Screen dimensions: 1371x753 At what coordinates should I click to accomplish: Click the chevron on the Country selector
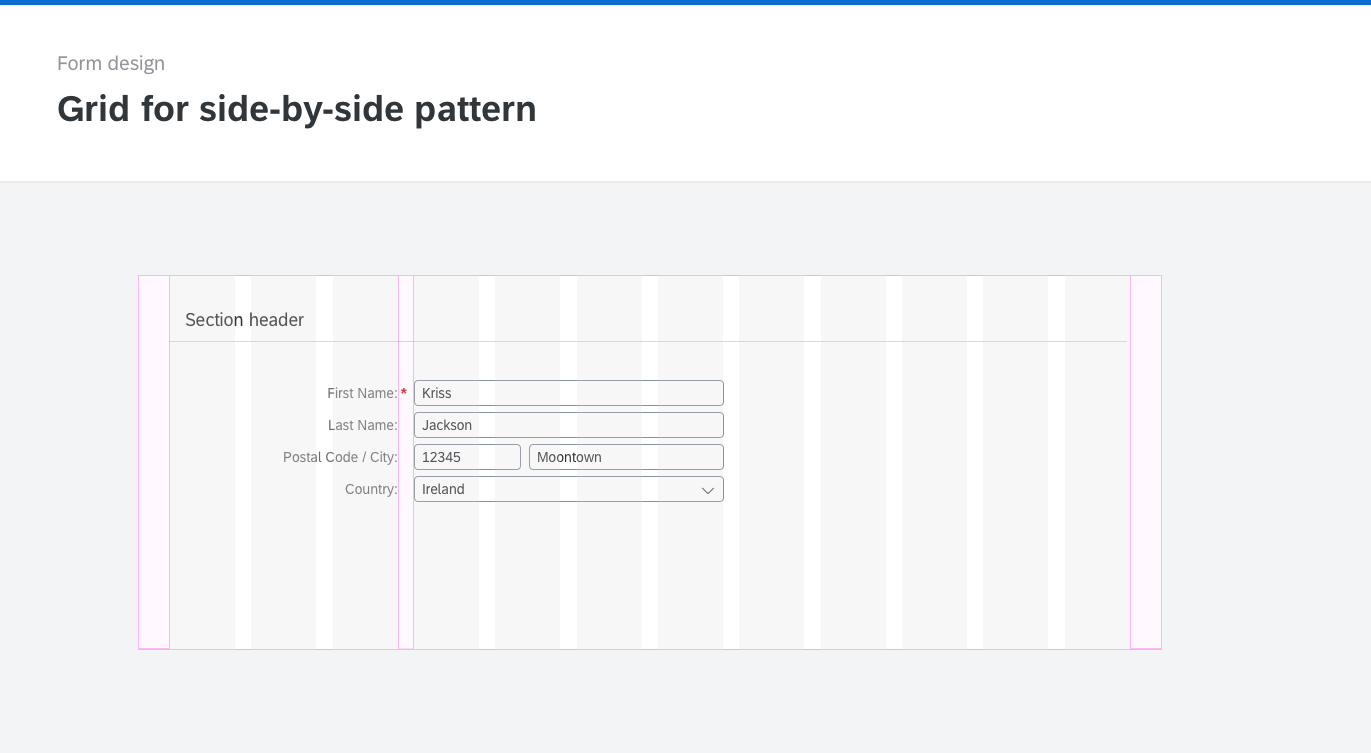pos(708,489)
